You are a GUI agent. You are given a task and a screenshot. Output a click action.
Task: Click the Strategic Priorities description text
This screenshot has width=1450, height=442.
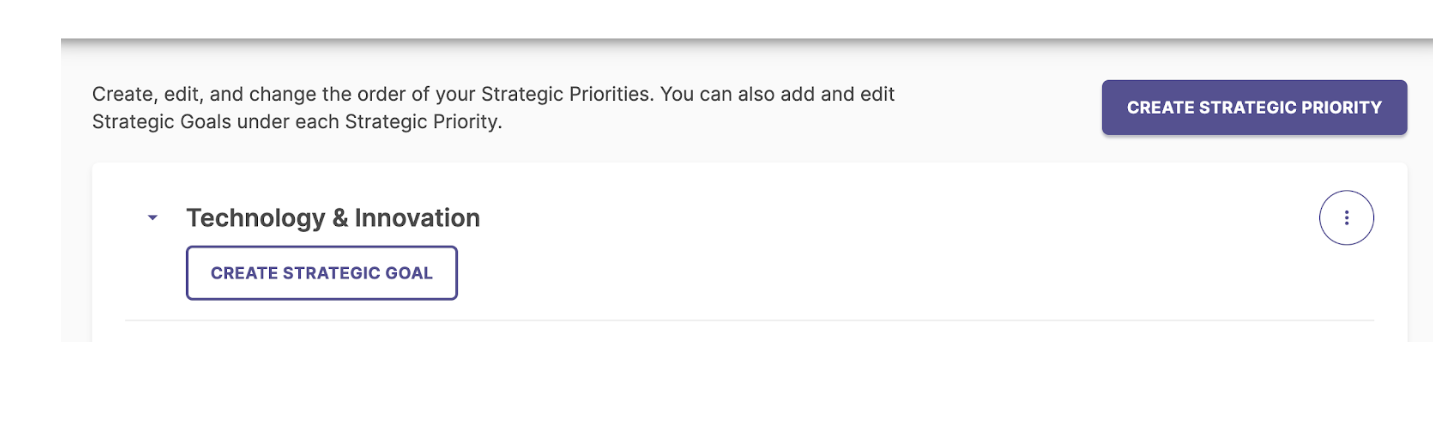coord(494,109)
